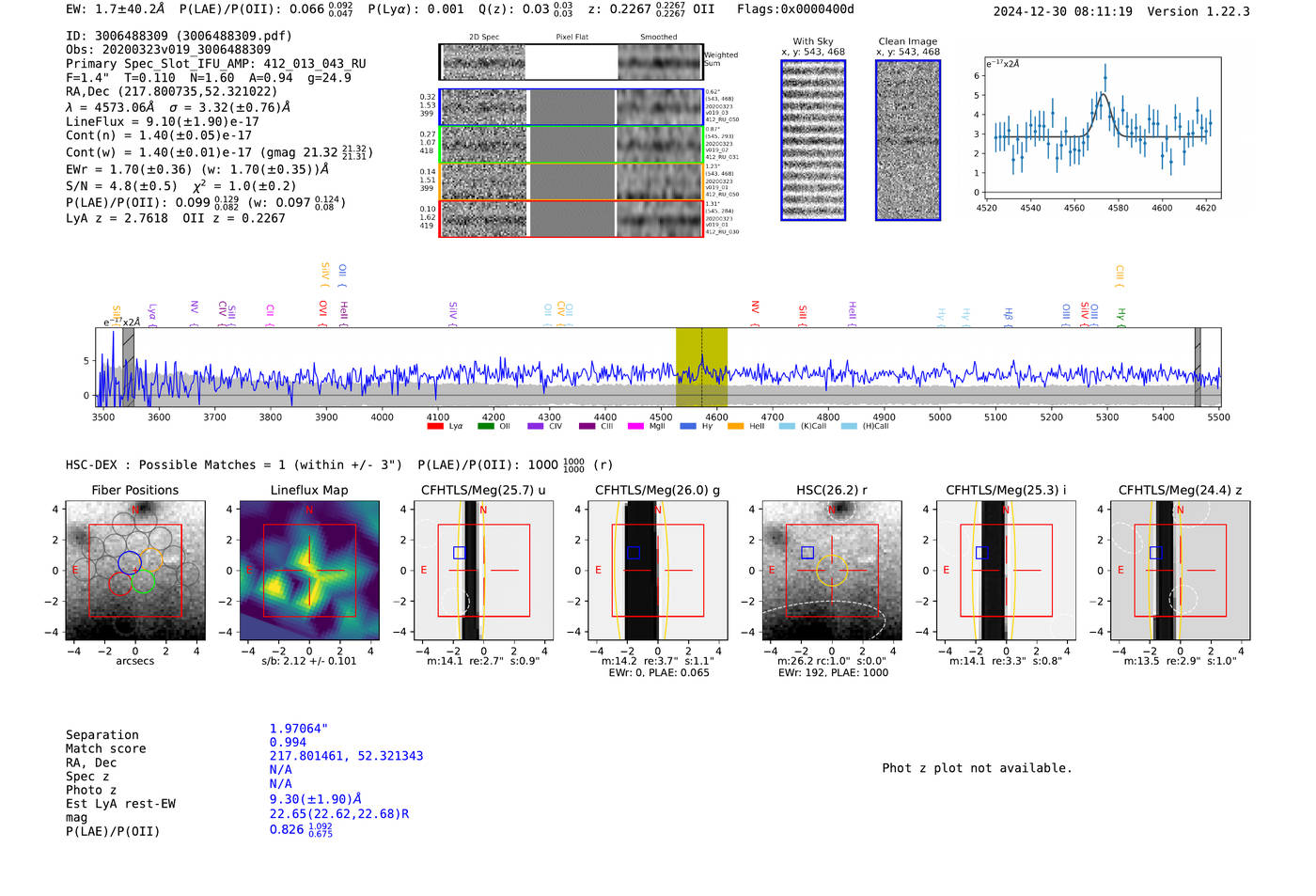
Task: Click the EWr: 0, PLAE: 0.065 caption
Action: click(659, 673)
